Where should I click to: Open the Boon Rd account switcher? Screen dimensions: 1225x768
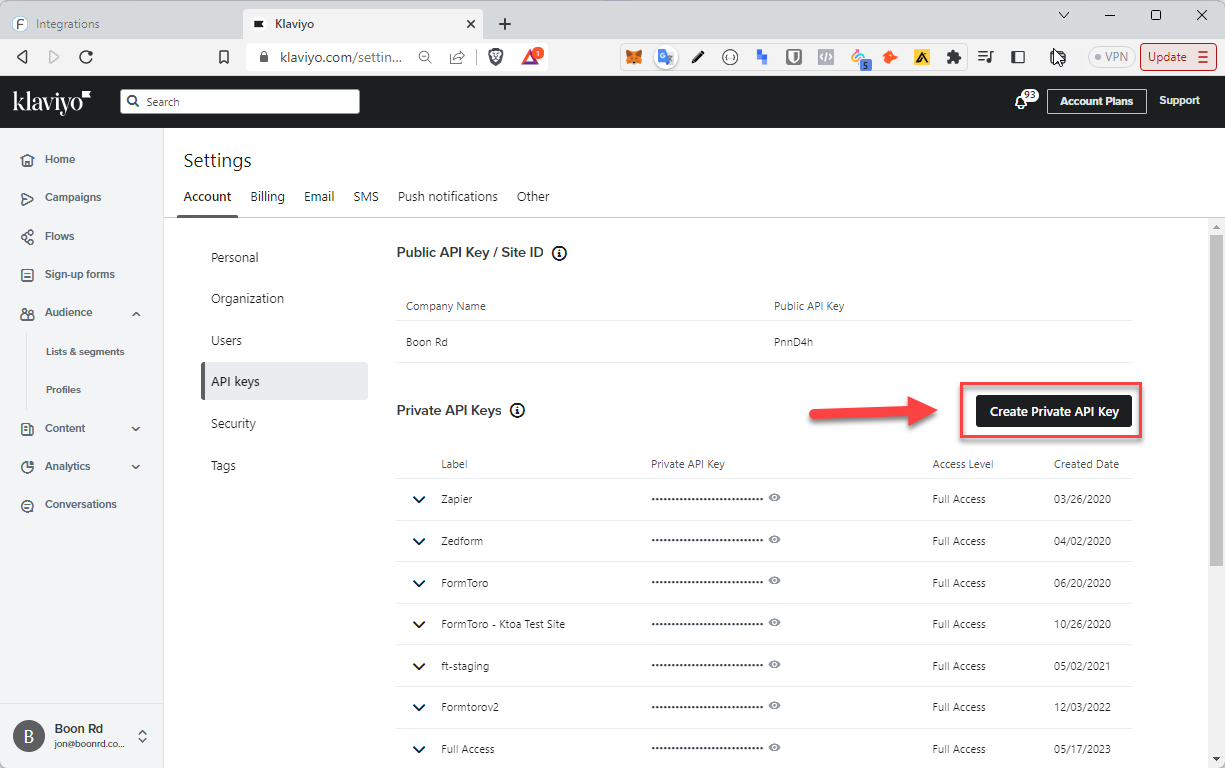point(82,736)
